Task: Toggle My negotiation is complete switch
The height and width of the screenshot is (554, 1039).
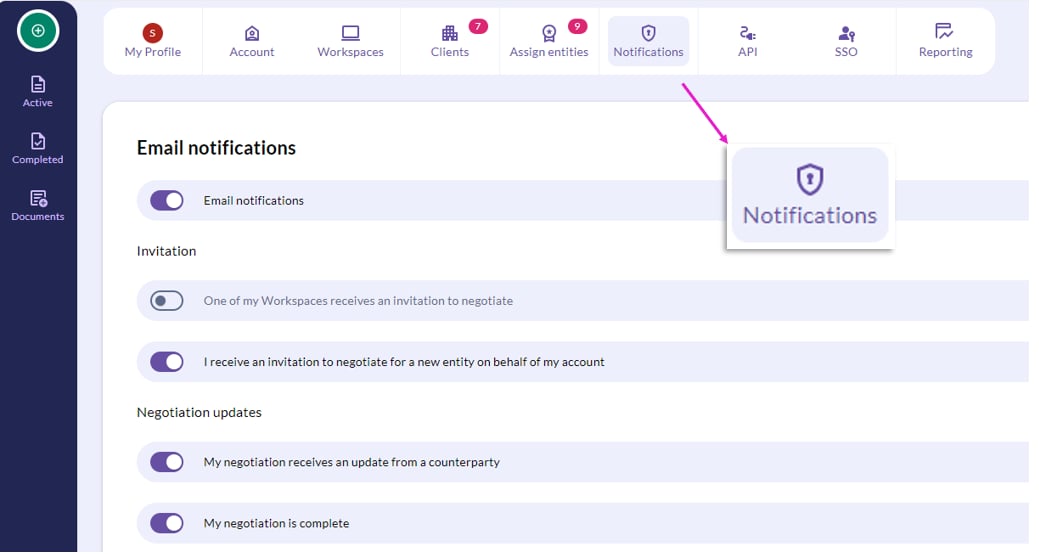Action: pyautogui.click(x=167, y=523)
